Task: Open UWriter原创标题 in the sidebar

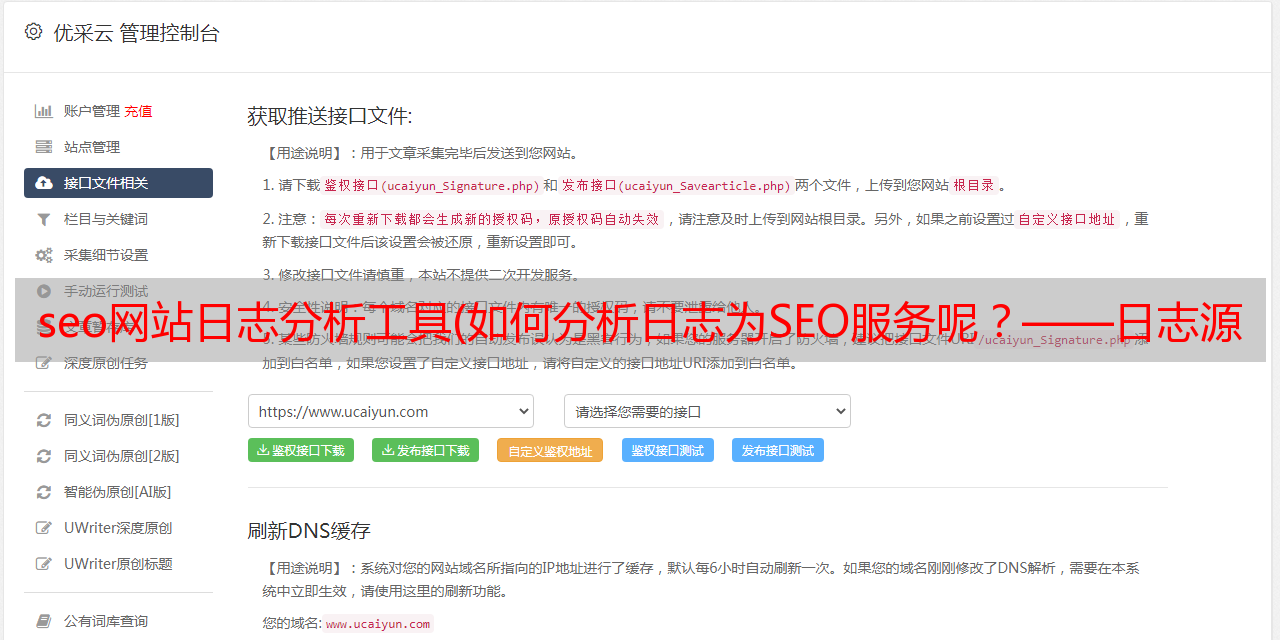Action: (118, 564)
